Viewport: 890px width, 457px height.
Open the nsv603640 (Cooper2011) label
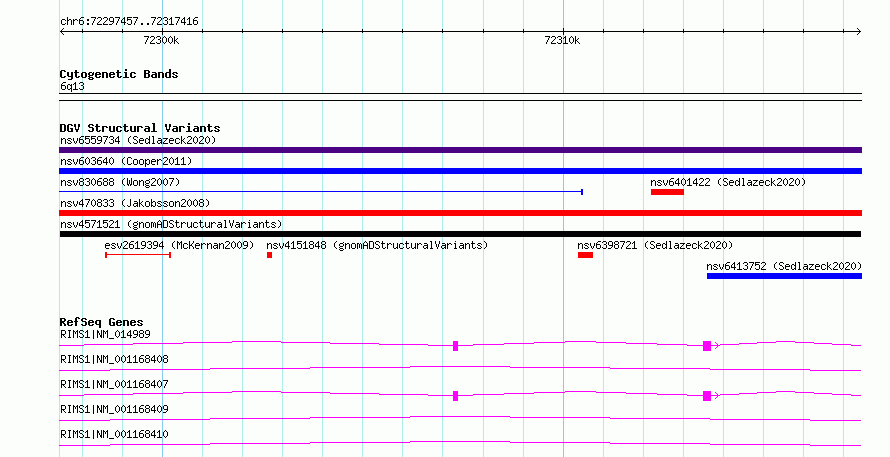pos(126,161)
